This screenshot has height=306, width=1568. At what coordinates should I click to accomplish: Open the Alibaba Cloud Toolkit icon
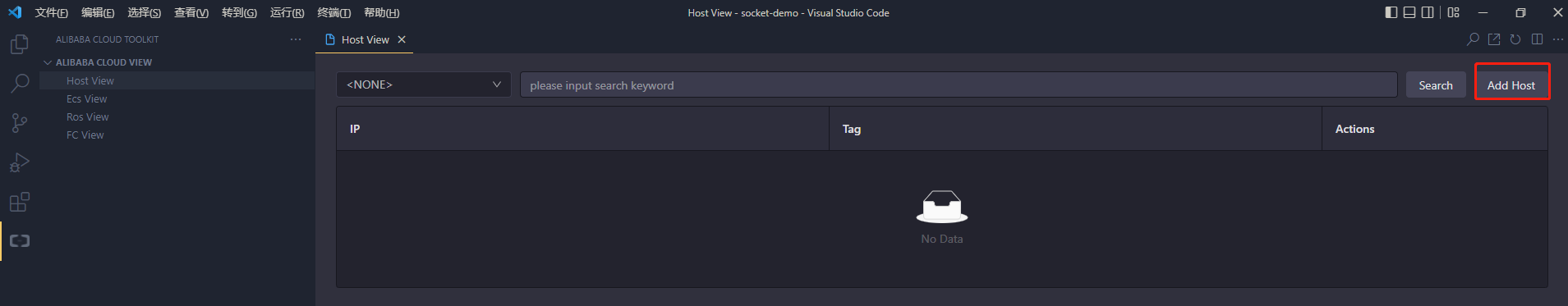pos(20,240)
